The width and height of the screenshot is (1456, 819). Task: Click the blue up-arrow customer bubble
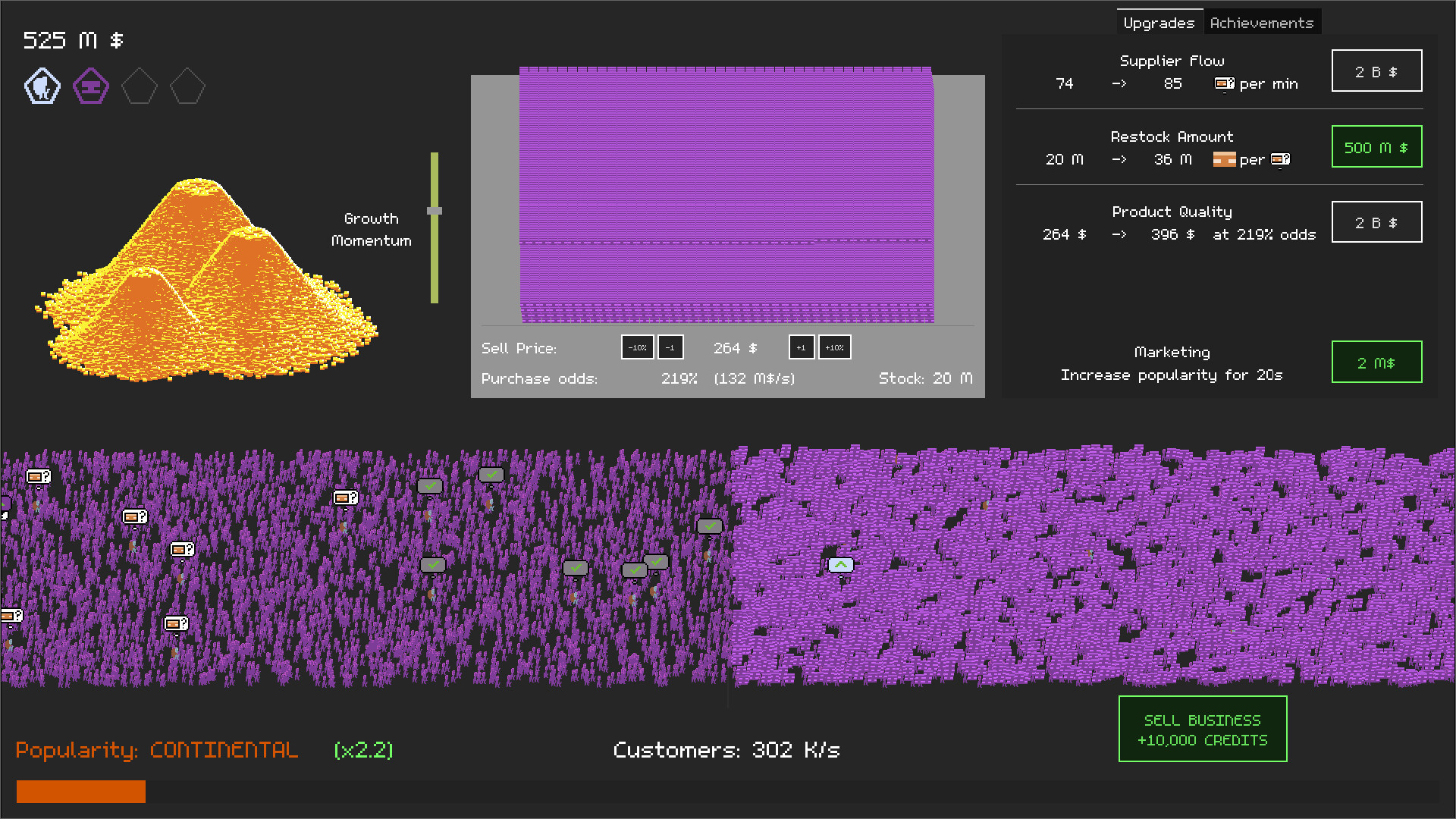pos(841,565)
